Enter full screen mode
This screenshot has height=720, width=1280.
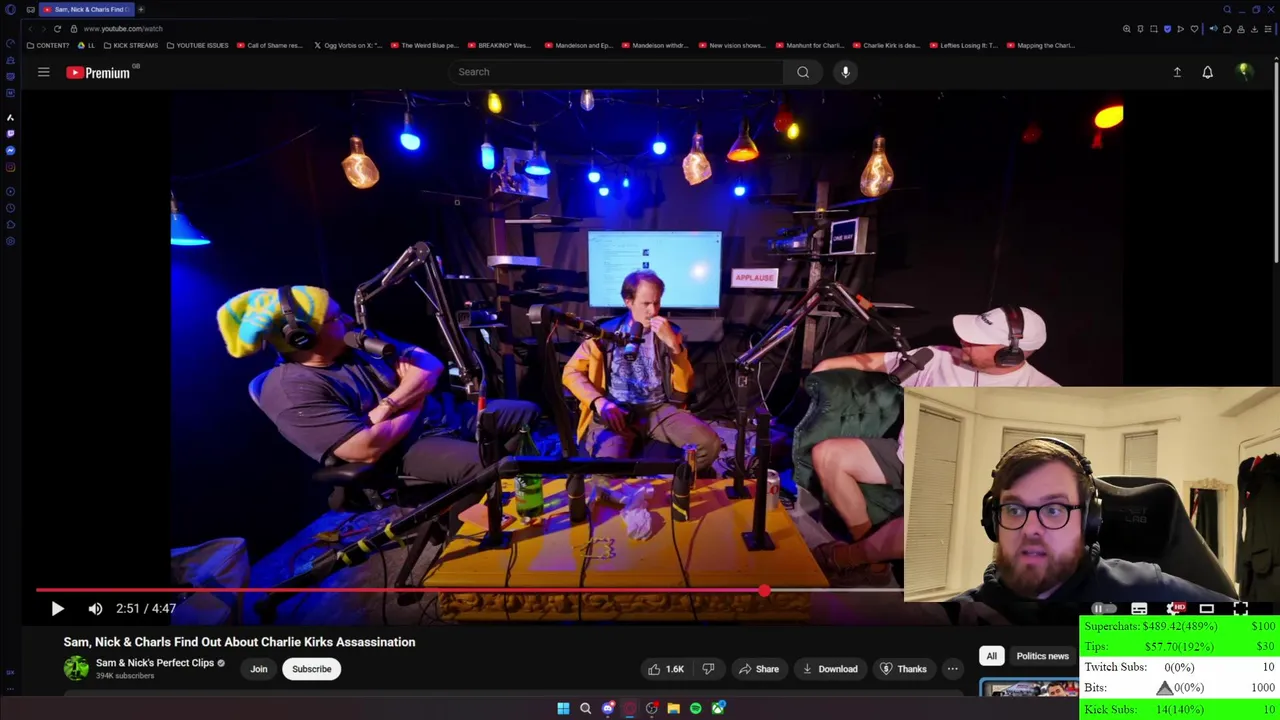pos(1241,608)
